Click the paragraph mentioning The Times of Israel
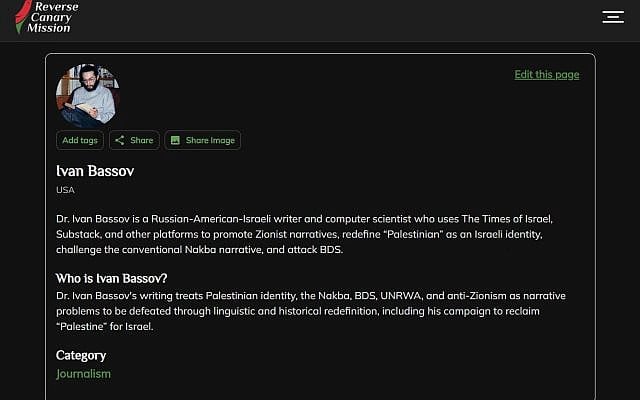 click(x=304, y=234)
